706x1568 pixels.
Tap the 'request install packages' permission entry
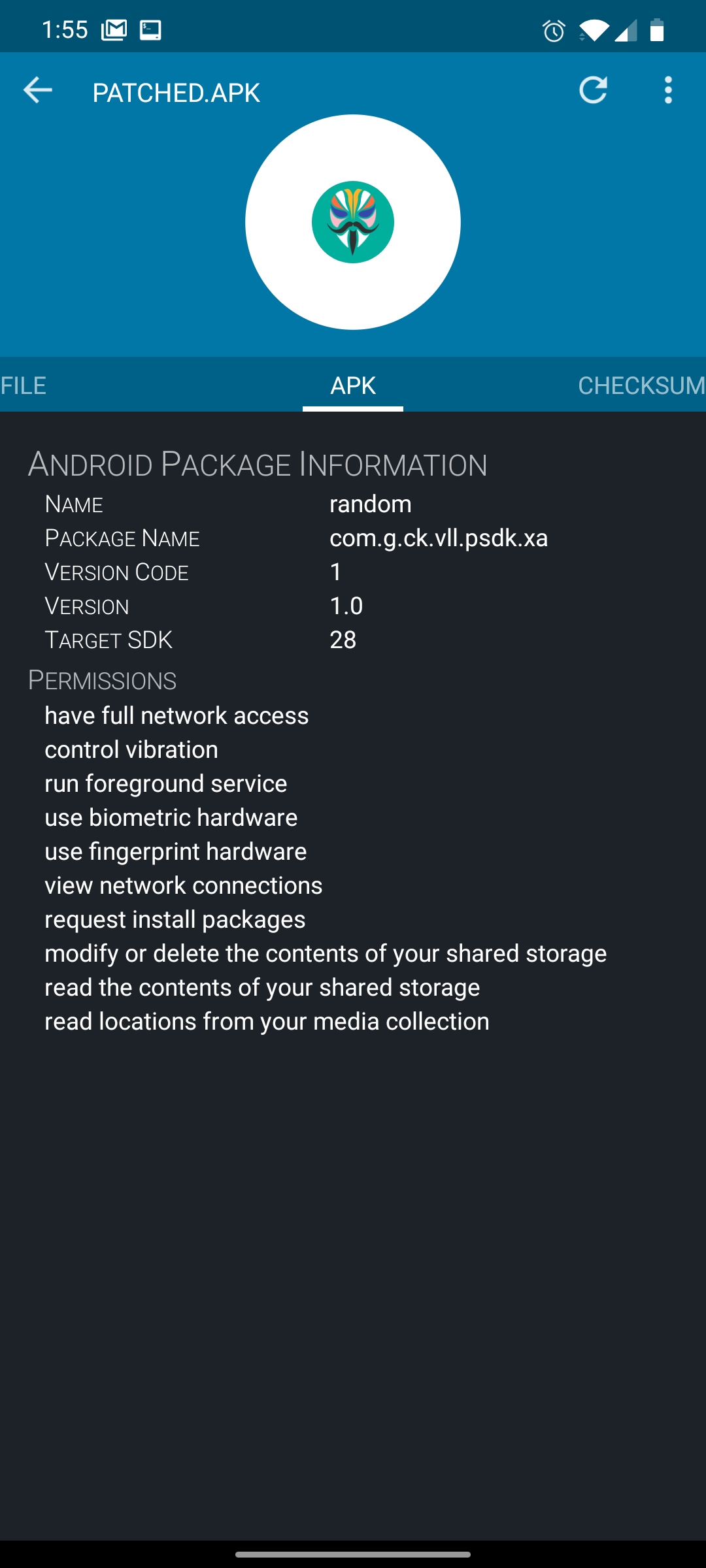pyautogui.click(x=174, y=919)
